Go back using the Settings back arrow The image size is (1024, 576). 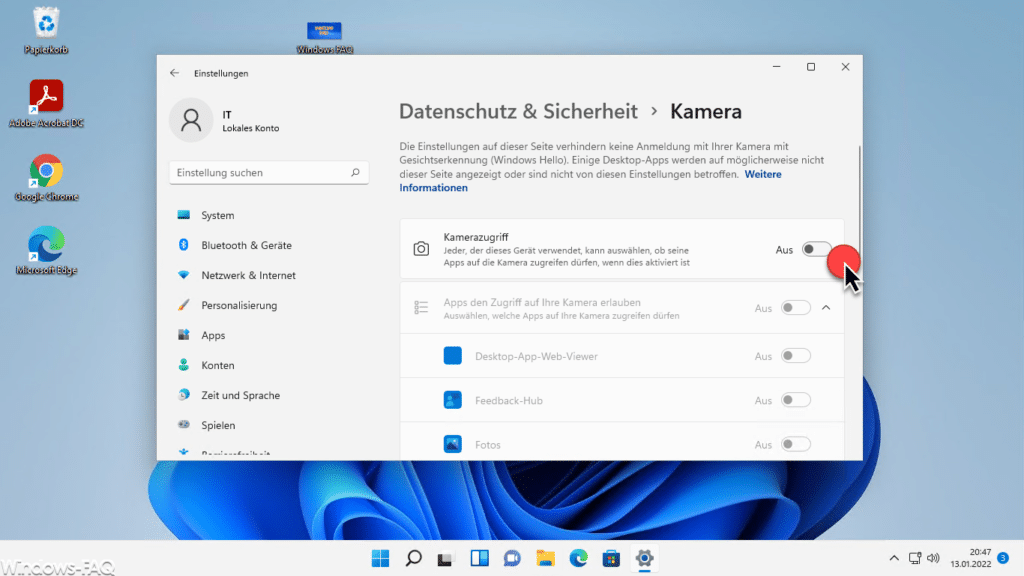coord(174,73)
